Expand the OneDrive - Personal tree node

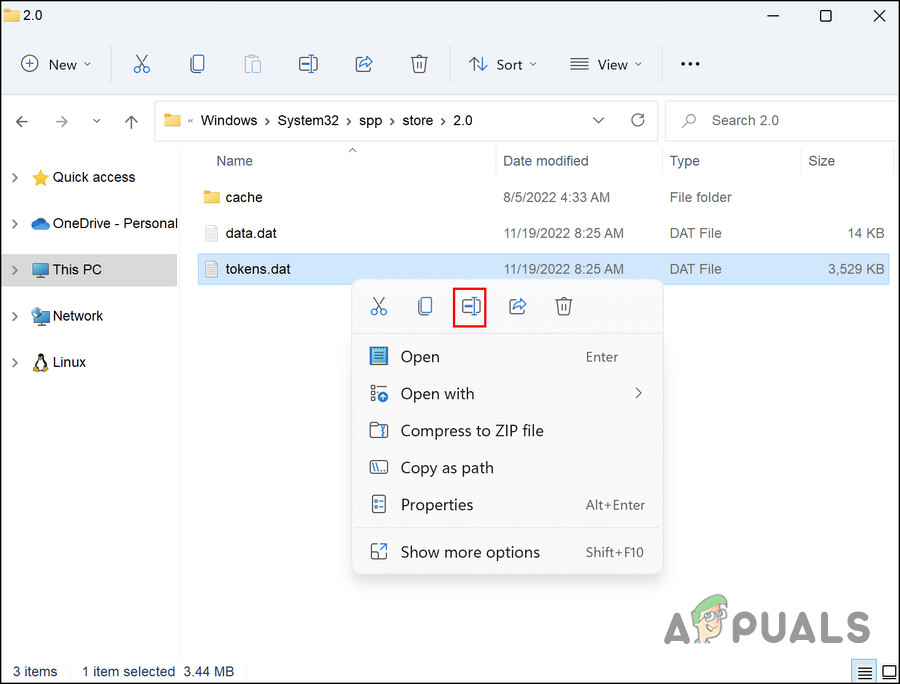click(x=15, y=224)
